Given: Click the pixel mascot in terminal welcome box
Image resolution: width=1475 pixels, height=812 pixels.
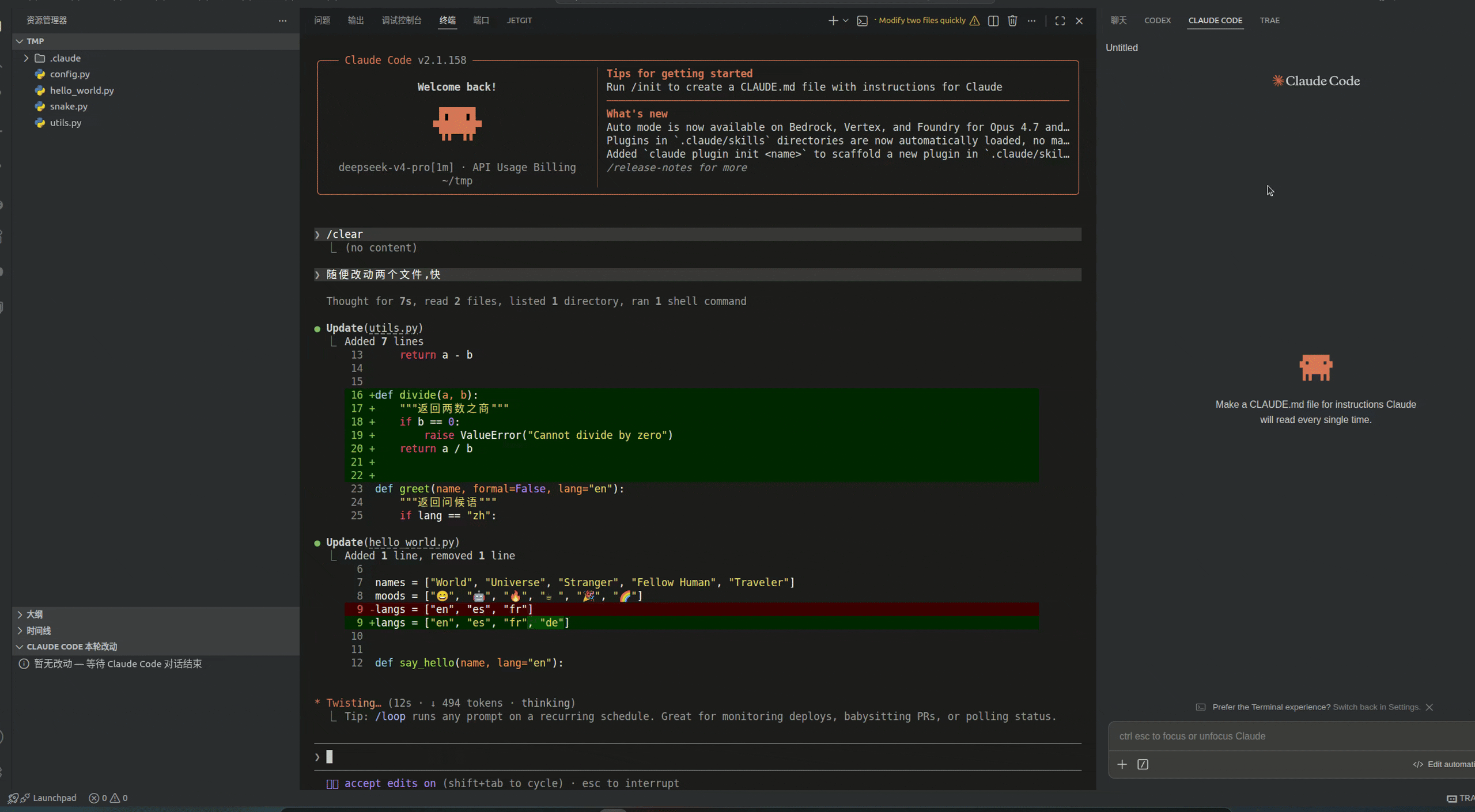Looking at the screenshot, I should coord(457,123).
